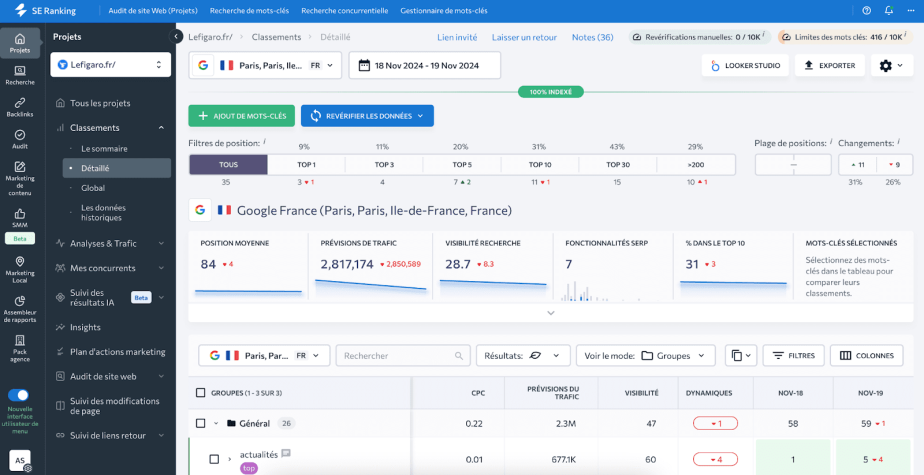Select the TOP 3 position filter tab
Screen dimensions: 924x475
click(384, 165)
